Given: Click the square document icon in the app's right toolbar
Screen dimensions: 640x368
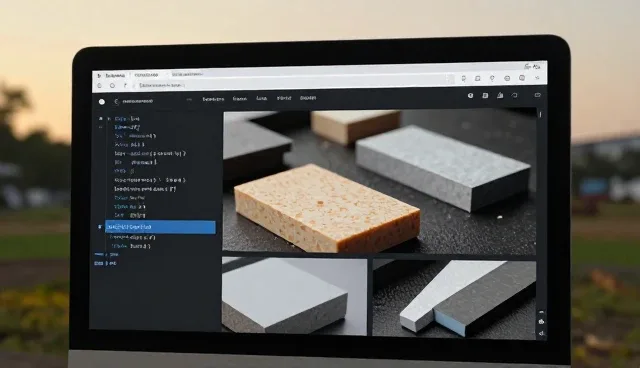Looking at the screenshot, I should (485, 95).
